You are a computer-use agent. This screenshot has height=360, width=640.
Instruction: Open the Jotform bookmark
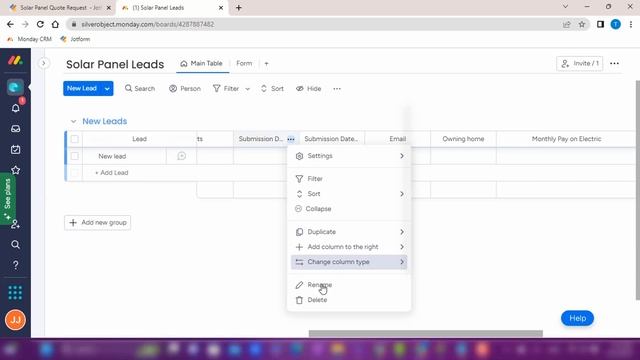pos(76,39)
